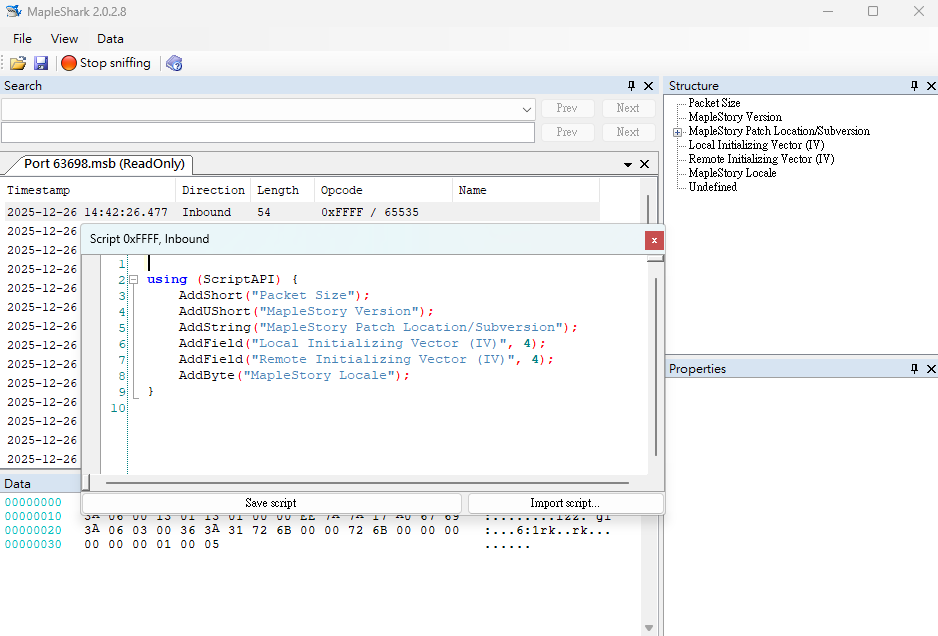Select the Packet Size structure item
Image resolution: width=938 pixels, height=636 pixels.
[x=714, y=103]
